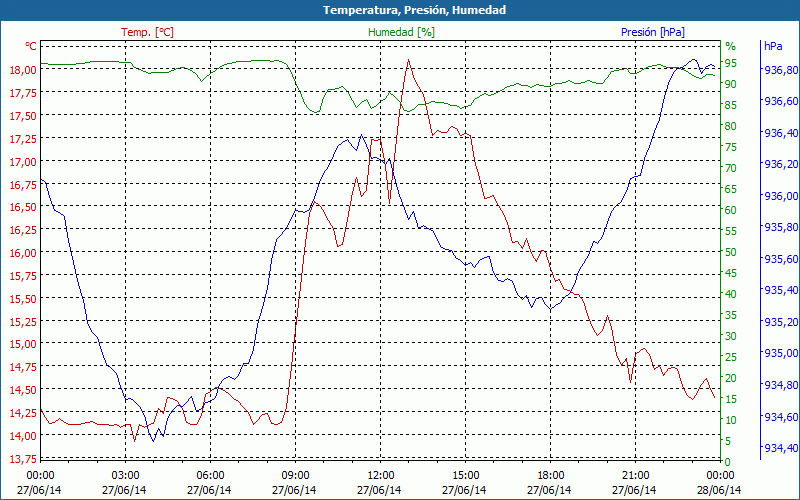Select the red Temp. [°C] legend label
Screen dimensions: 800x500
pyautogui.click(x=147, y=32)
